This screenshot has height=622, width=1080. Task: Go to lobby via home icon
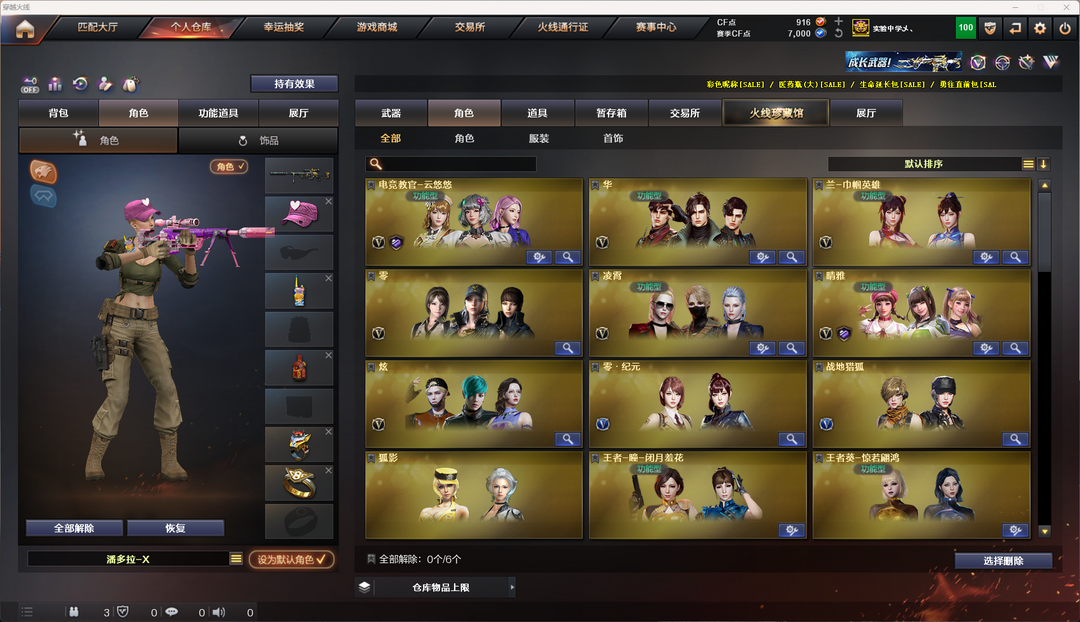(x=25, y=30)
